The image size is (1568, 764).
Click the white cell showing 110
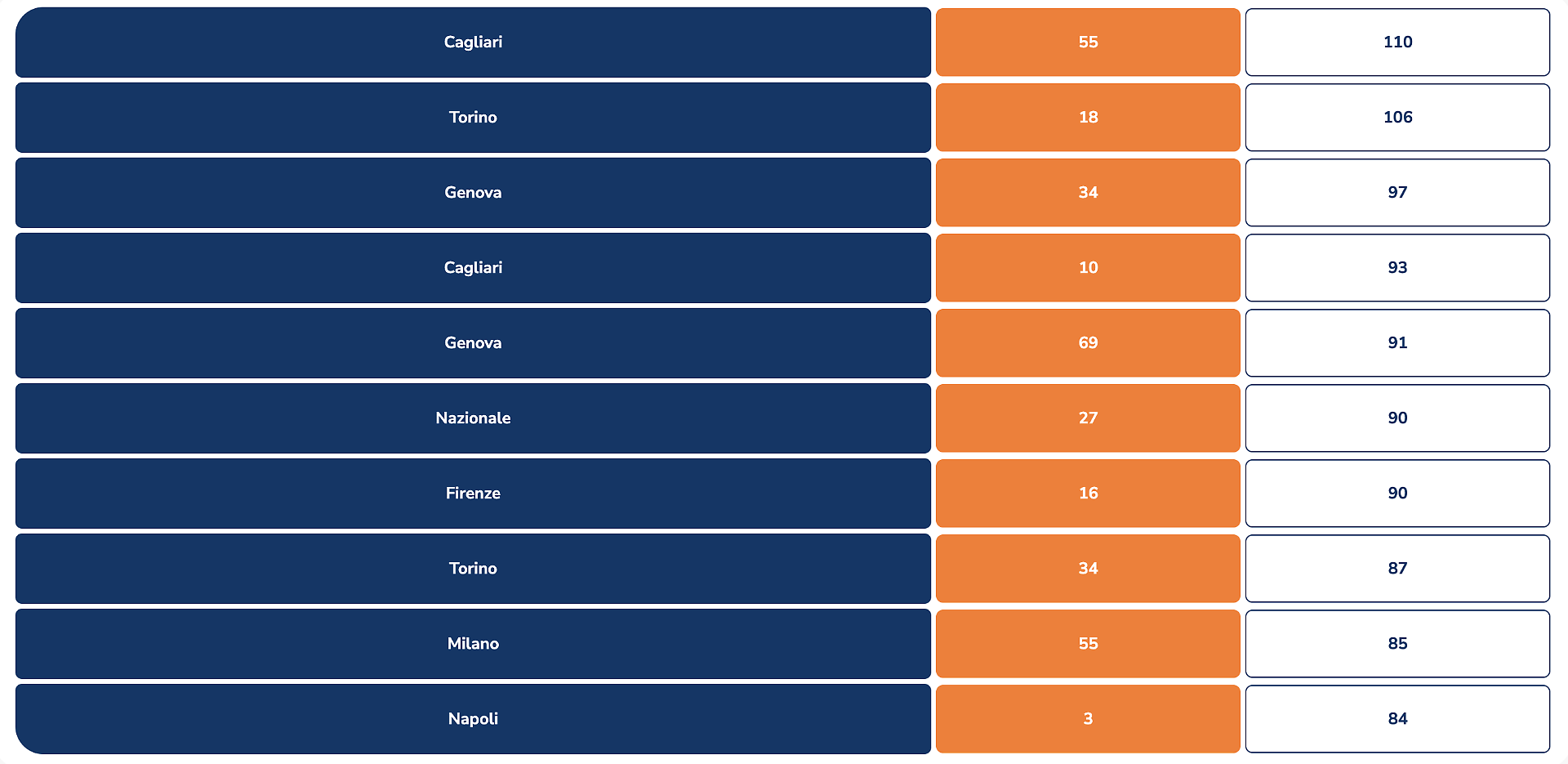click(x=1397, y=42)
